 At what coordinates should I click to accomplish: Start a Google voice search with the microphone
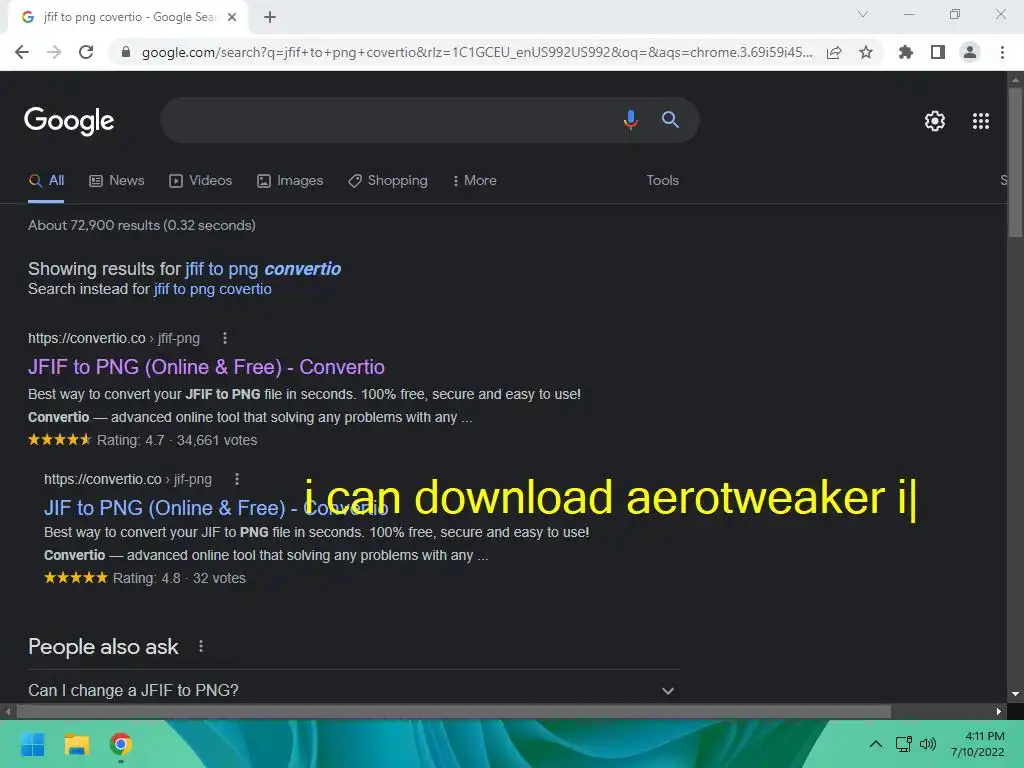pos(630,120)
